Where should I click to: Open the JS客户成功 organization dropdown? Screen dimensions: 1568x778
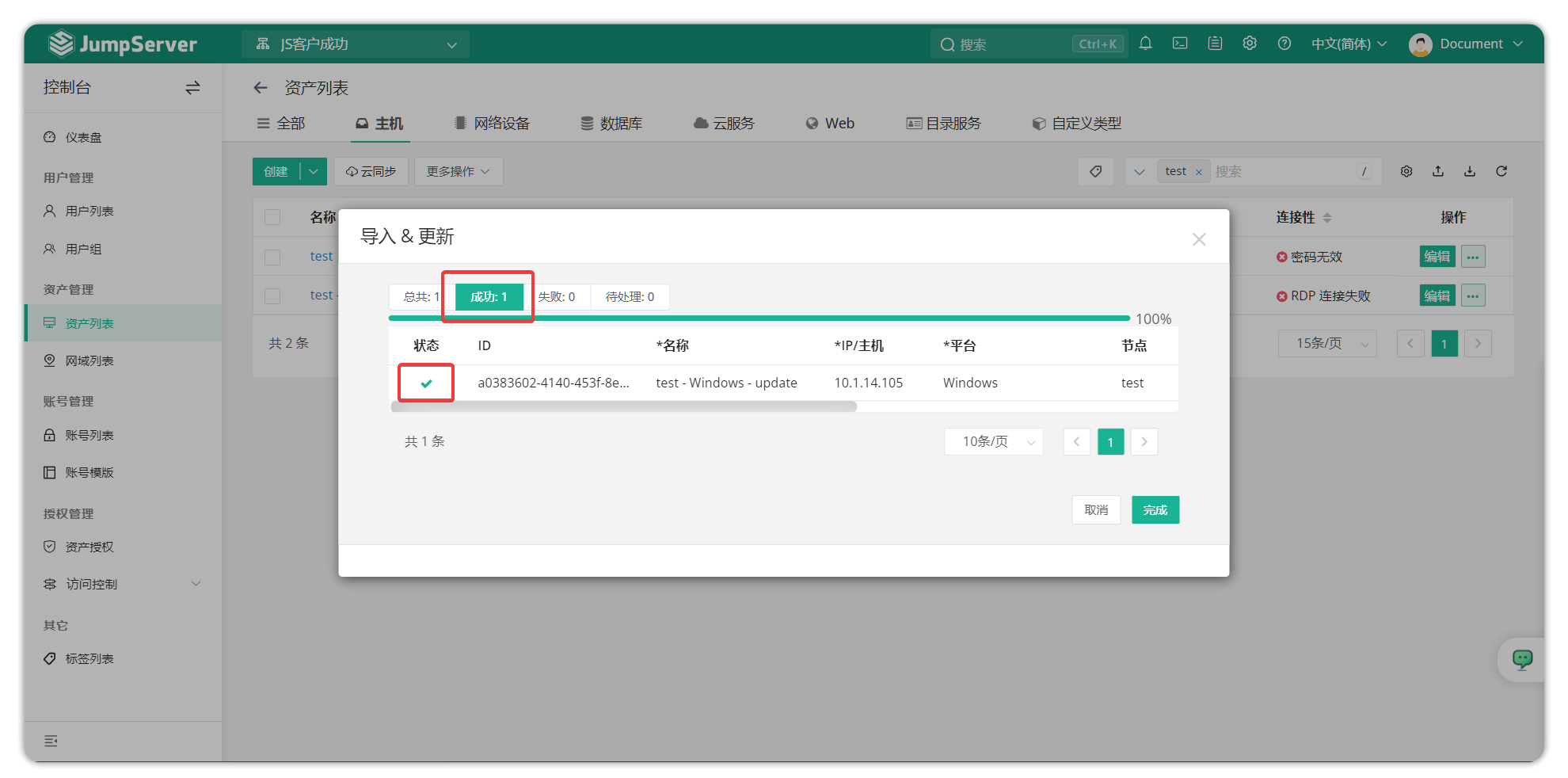(356, 44)
